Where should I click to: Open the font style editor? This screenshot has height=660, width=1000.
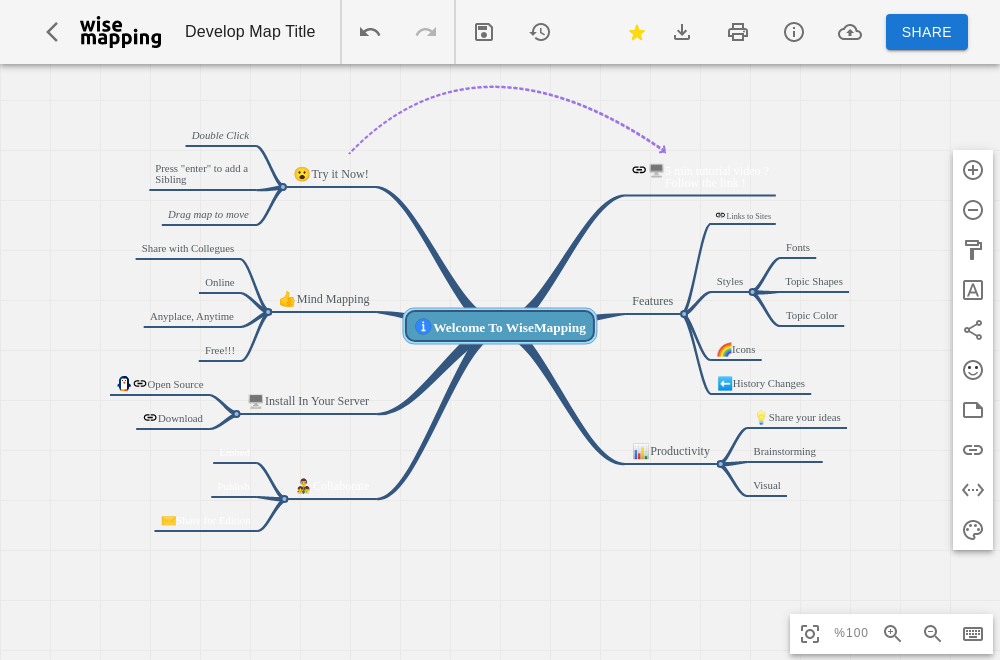[973, 290]
